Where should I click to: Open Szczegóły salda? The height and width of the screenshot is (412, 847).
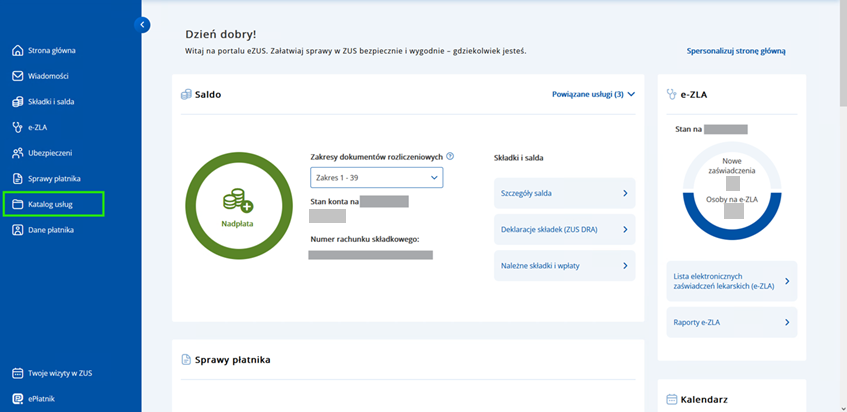[x=564, y=193]
